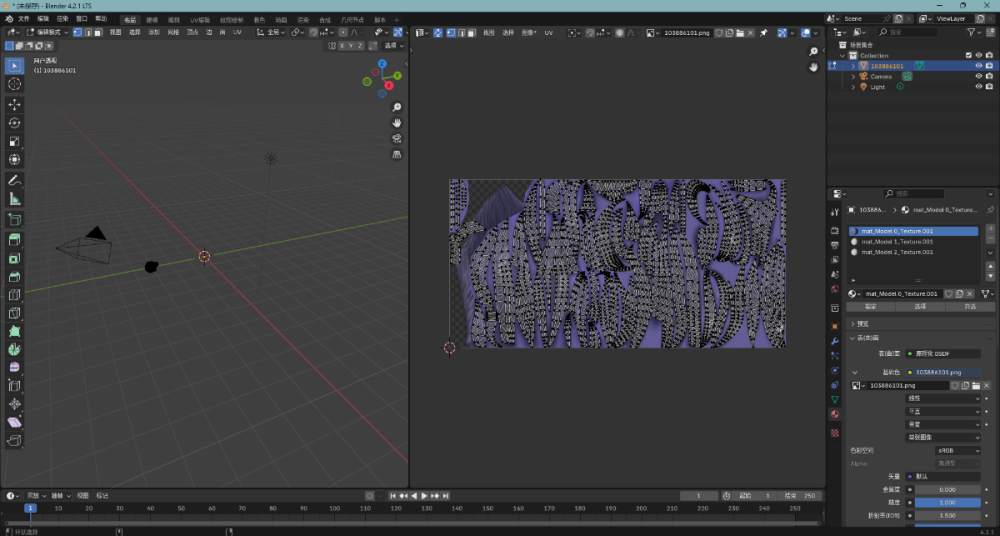The image size is (1000, 536).
Task: Open the Material properties tab icon
Action: pyautogui.click(x=835, y=414)
